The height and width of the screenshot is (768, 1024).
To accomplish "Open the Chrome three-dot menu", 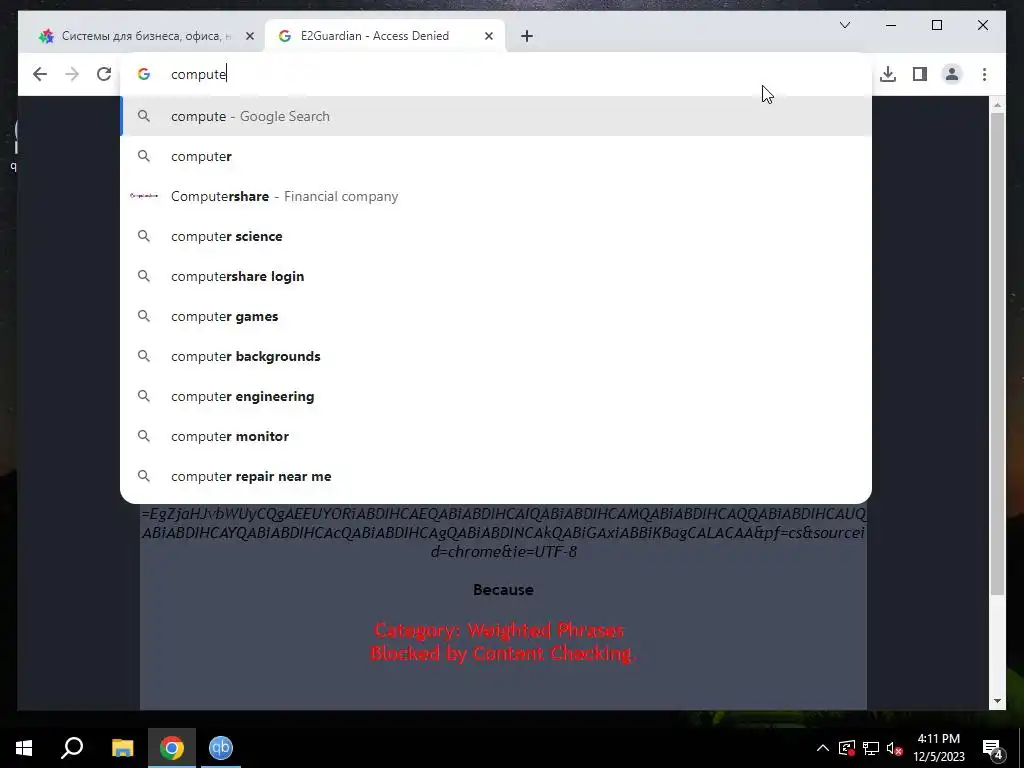I will click(x=984, y=74).
